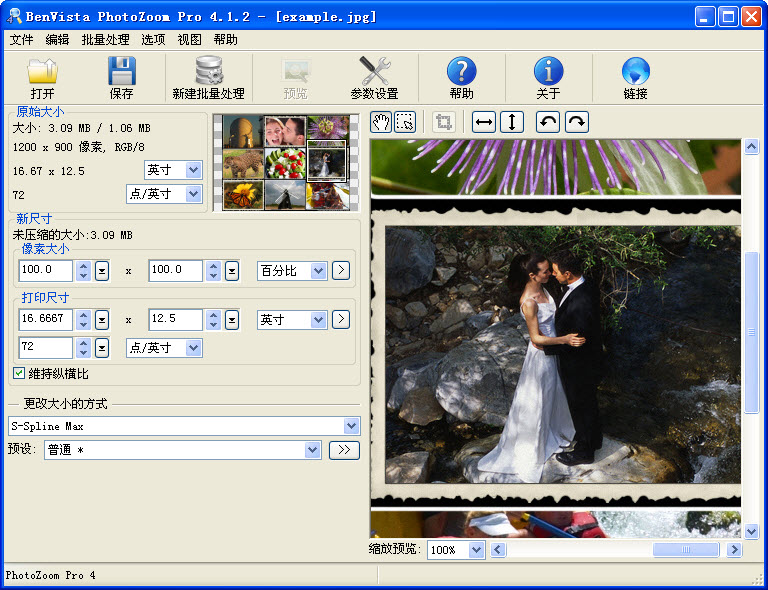Image resolution: width=768 pixels, height=590 pixels.
Task: Toggle the 維持纵横比 aspect ratio checkbox
Action: click(19, 373)
